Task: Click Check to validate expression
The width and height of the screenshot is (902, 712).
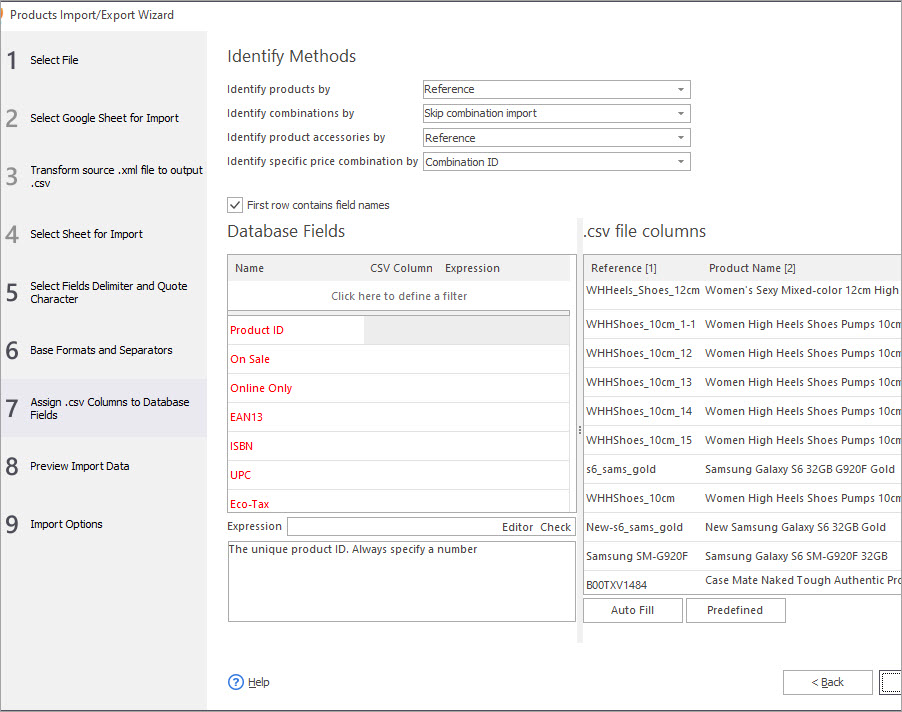Action: (555, 527)
